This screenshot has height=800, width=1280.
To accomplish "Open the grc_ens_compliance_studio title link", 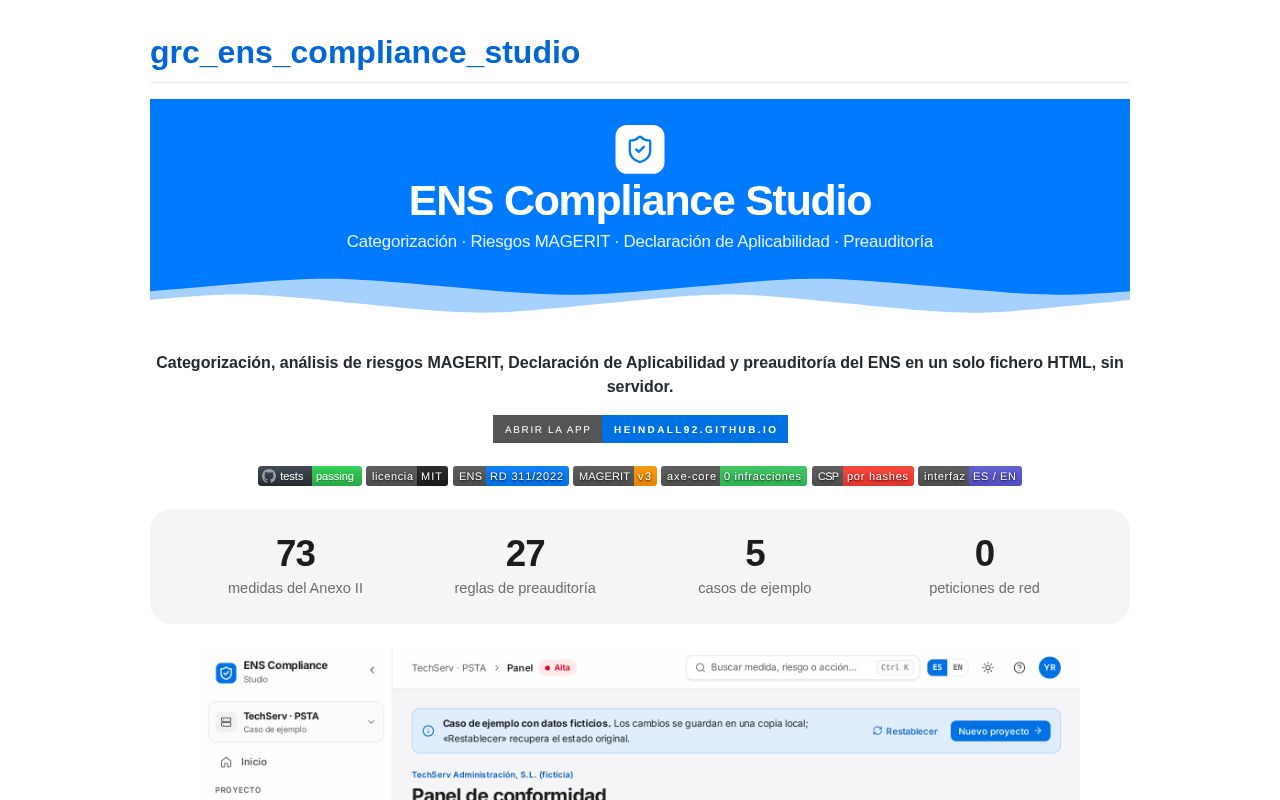I will pyautogui.click(x=365, y=52).
